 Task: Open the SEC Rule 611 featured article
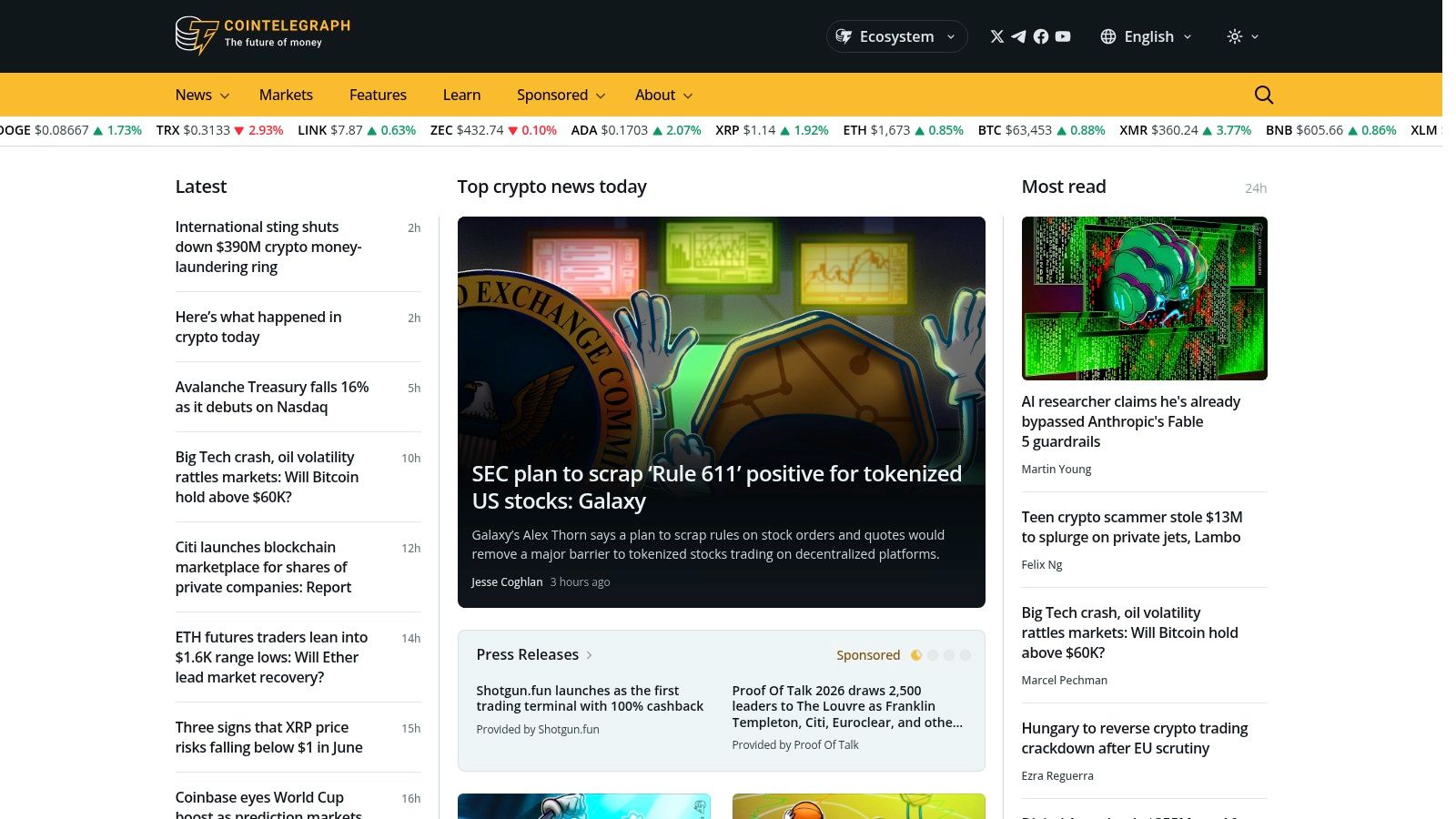pyautogui.click(x=716, y=487)
